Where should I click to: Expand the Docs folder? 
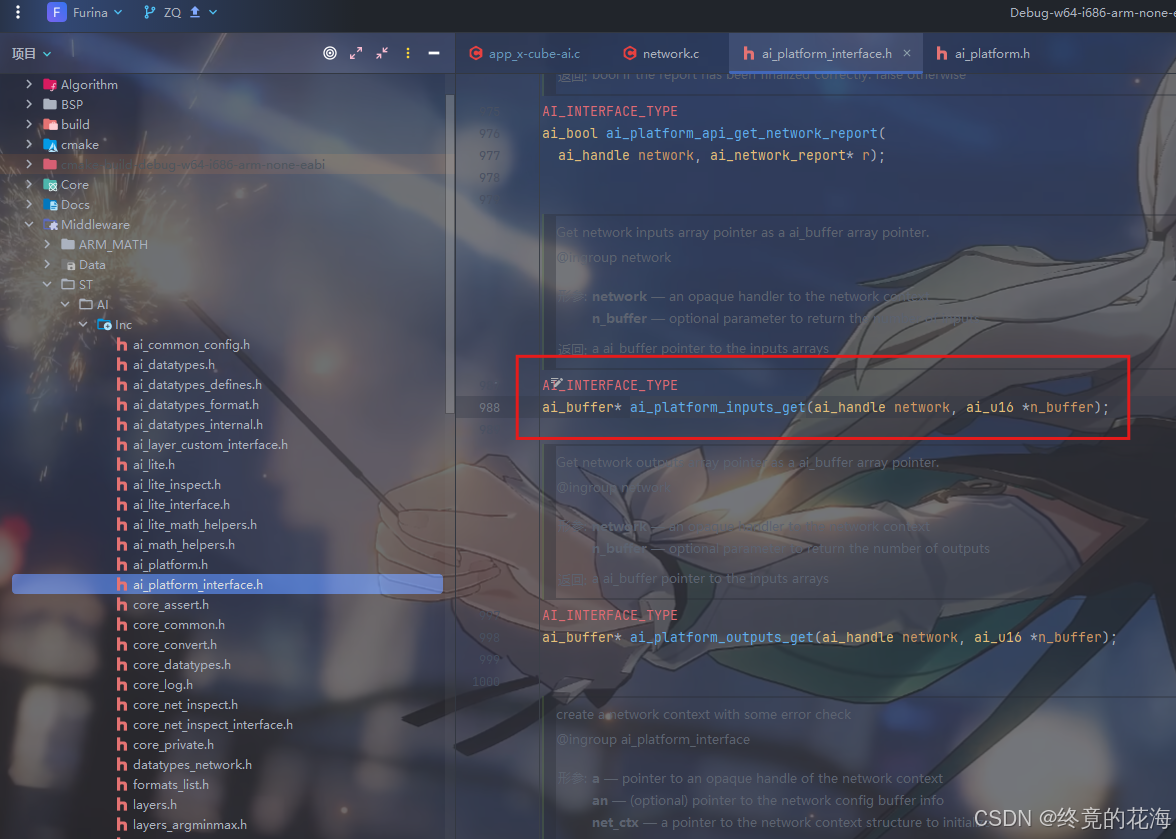pyautogui.click(x=29, y=204)
